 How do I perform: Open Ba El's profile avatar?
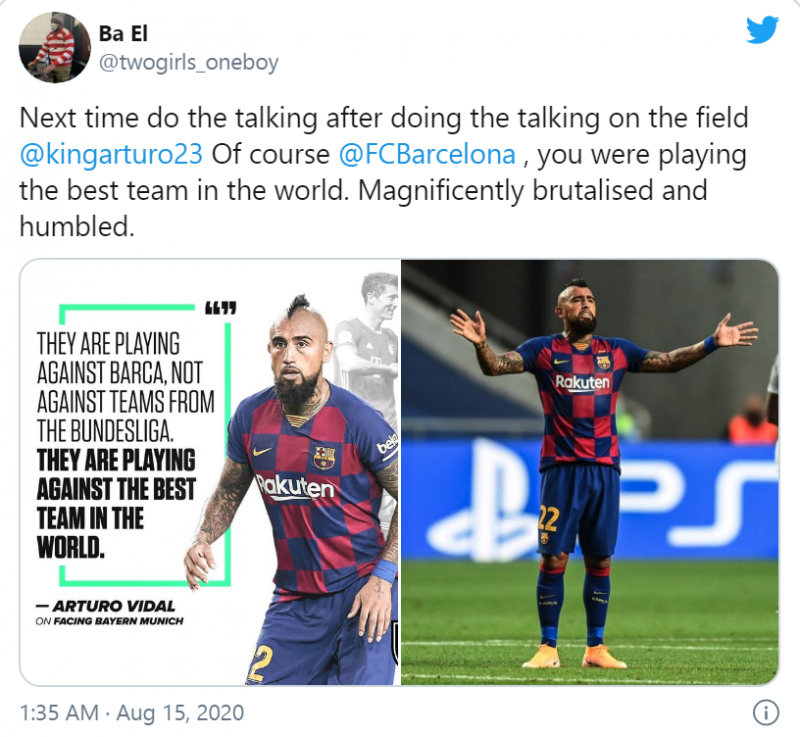pos(55,47)
